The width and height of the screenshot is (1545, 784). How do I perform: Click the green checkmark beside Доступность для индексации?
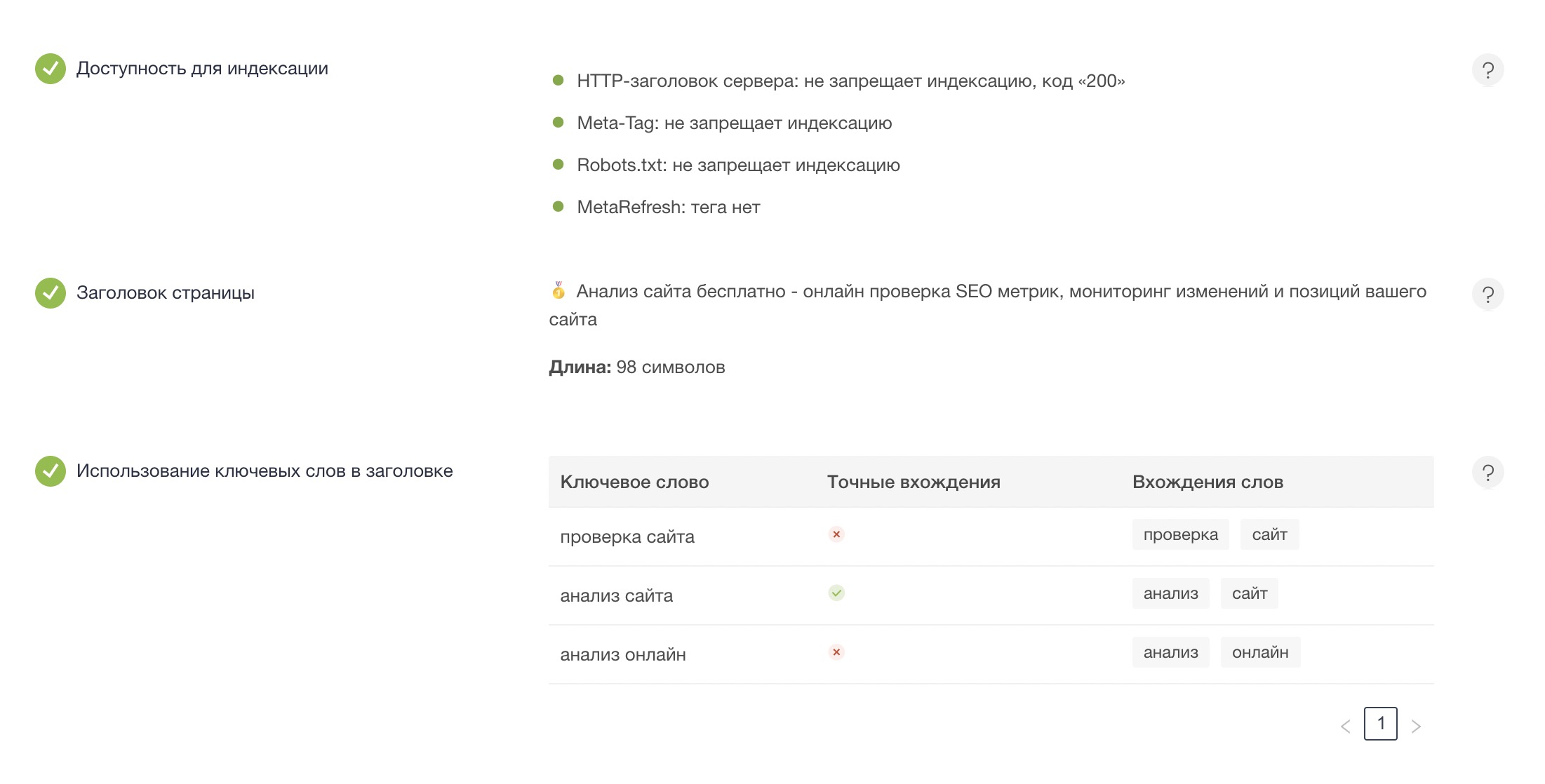point(50,69)
